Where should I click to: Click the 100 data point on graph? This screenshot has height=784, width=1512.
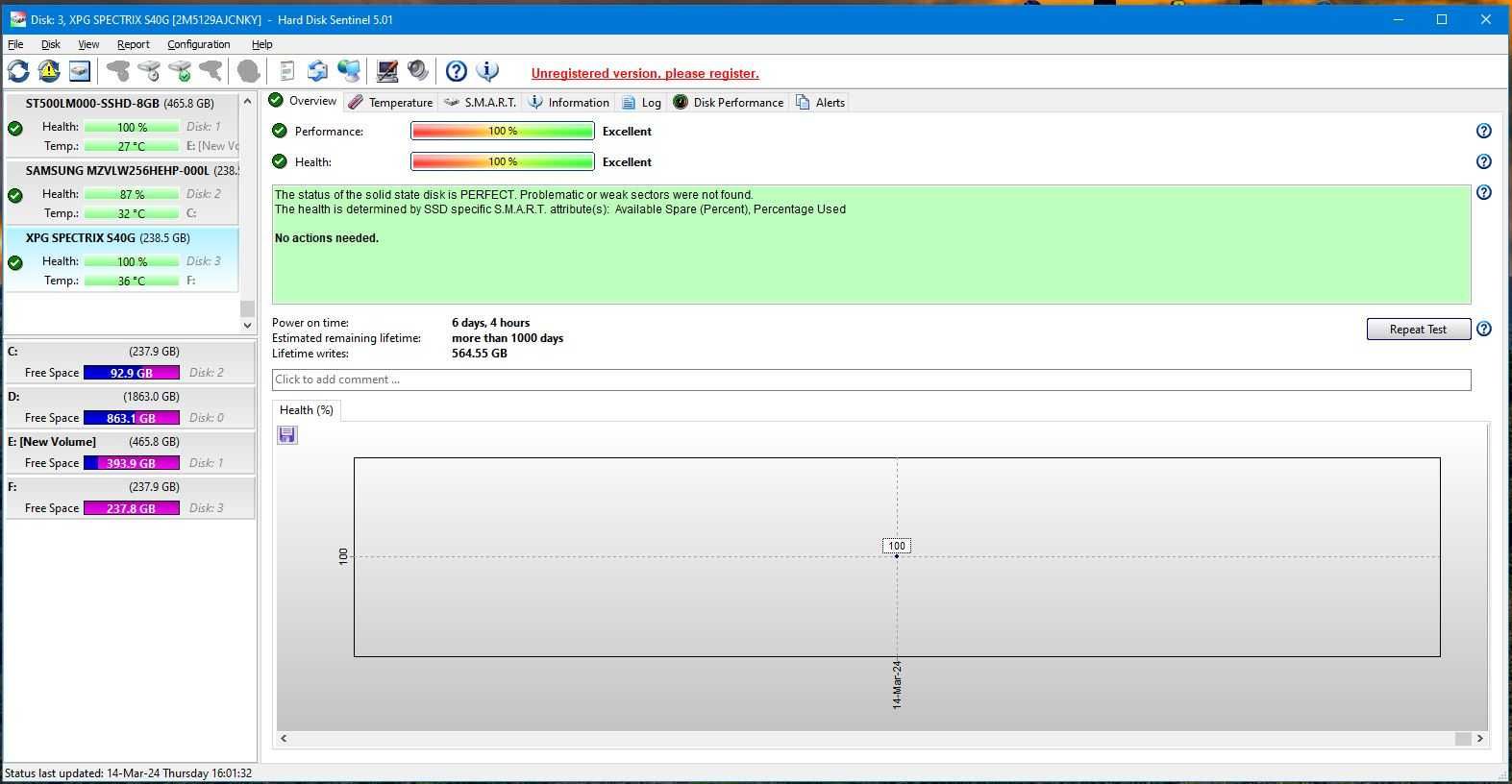pos(897,556)
